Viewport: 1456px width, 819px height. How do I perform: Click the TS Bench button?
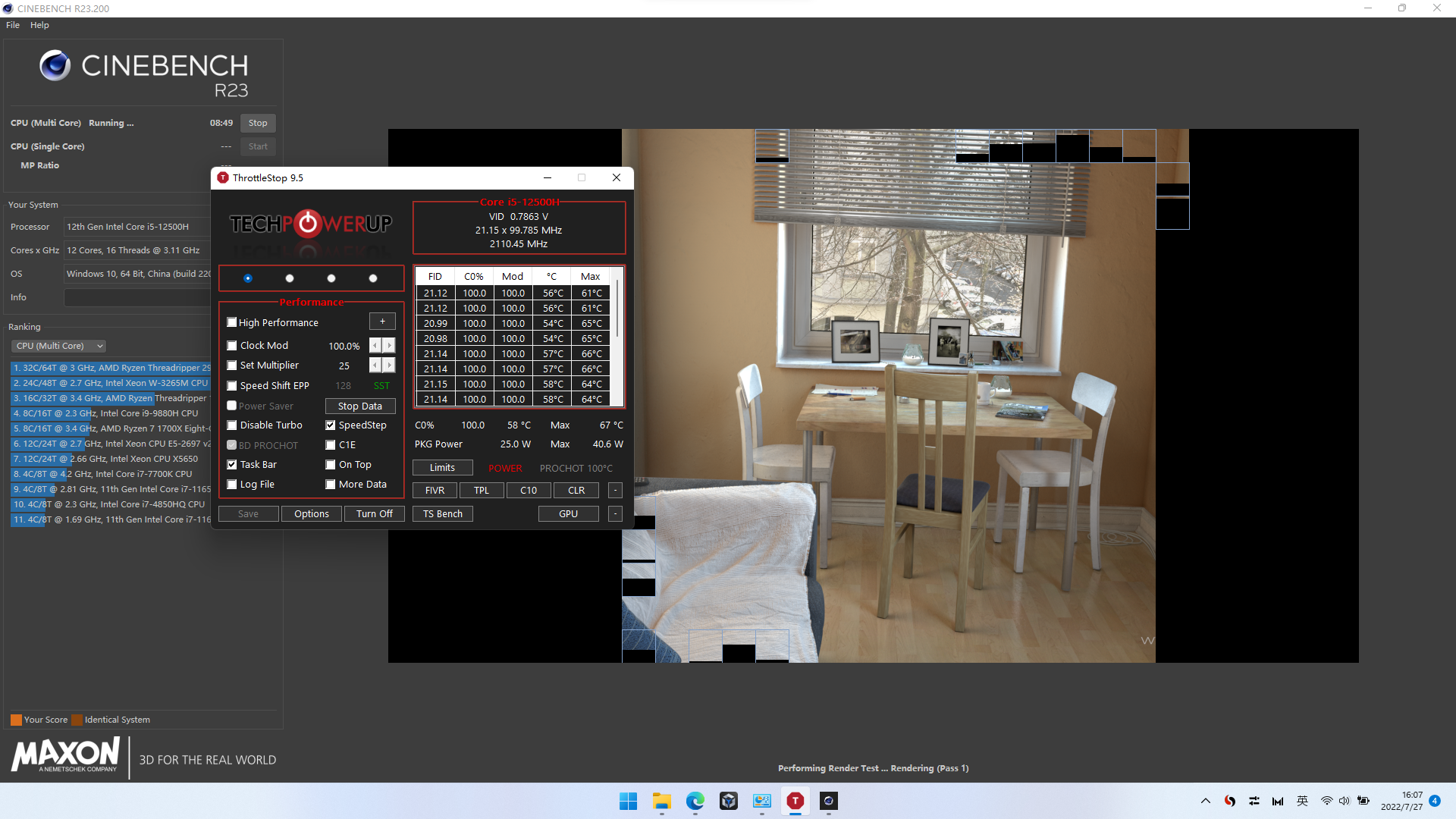point(443,514)
